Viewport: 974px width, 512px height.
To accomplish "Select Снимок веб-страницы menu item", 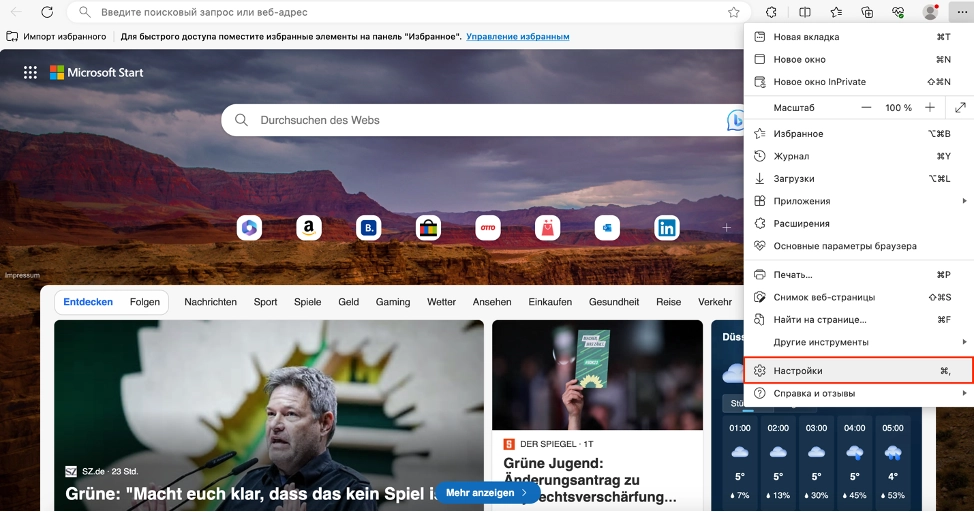I will point(858,297).
